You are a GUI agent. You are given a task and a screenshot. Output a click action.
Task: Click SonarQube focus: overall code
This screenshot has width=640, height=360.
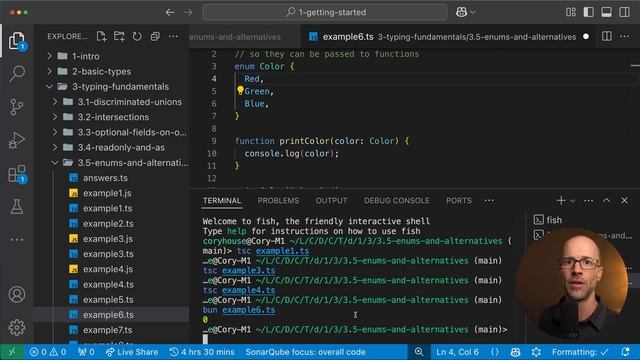(305, 352)
